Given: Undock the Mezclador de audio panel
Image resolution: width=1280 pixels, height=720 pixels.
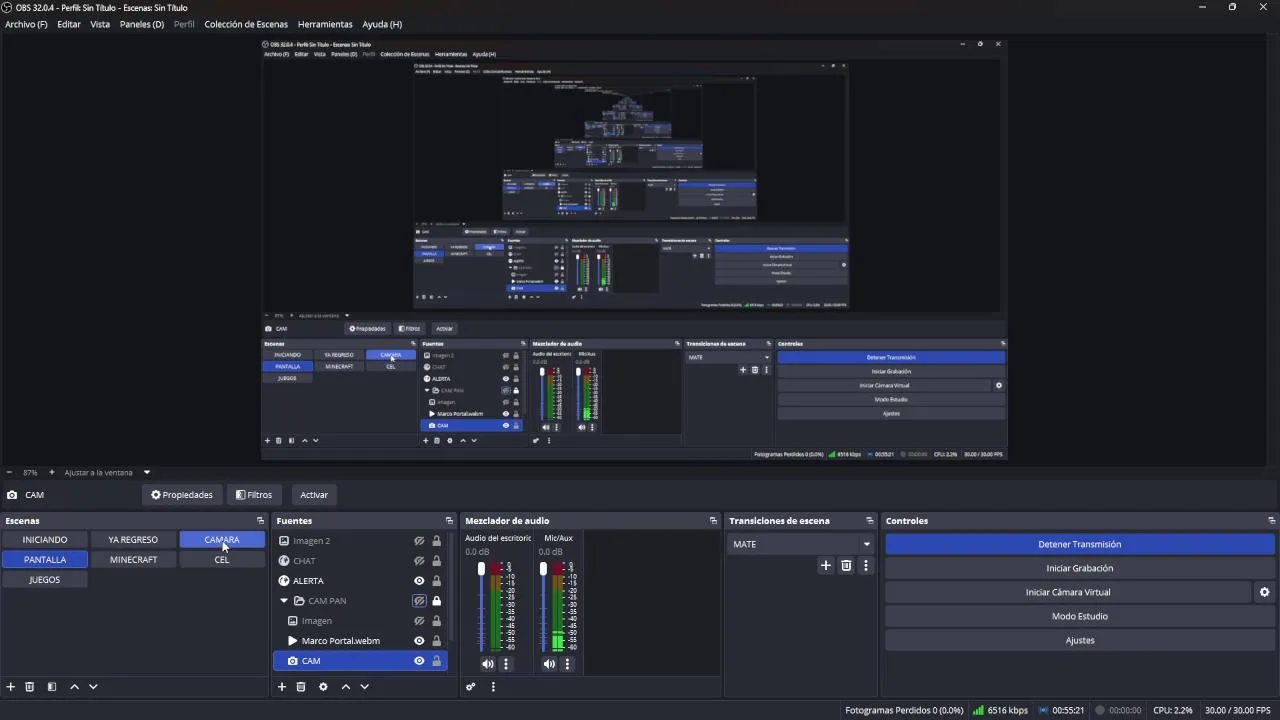Looking at the screenshot, I should pyautogui.click(x=713, y=521).
